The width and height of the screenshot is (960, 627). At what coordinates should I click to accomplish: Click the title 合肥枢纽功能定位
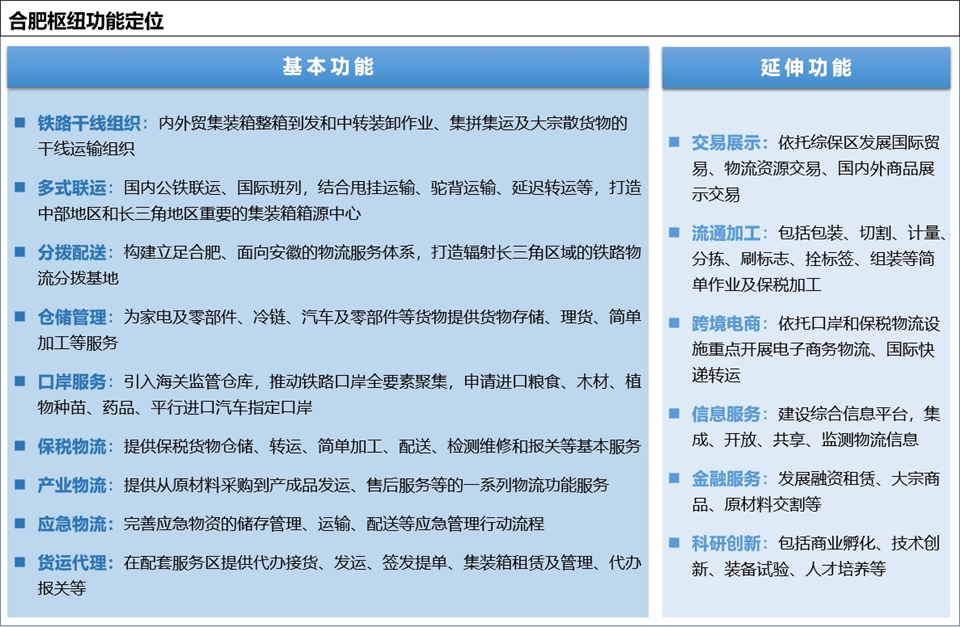[x=86, y=21]
